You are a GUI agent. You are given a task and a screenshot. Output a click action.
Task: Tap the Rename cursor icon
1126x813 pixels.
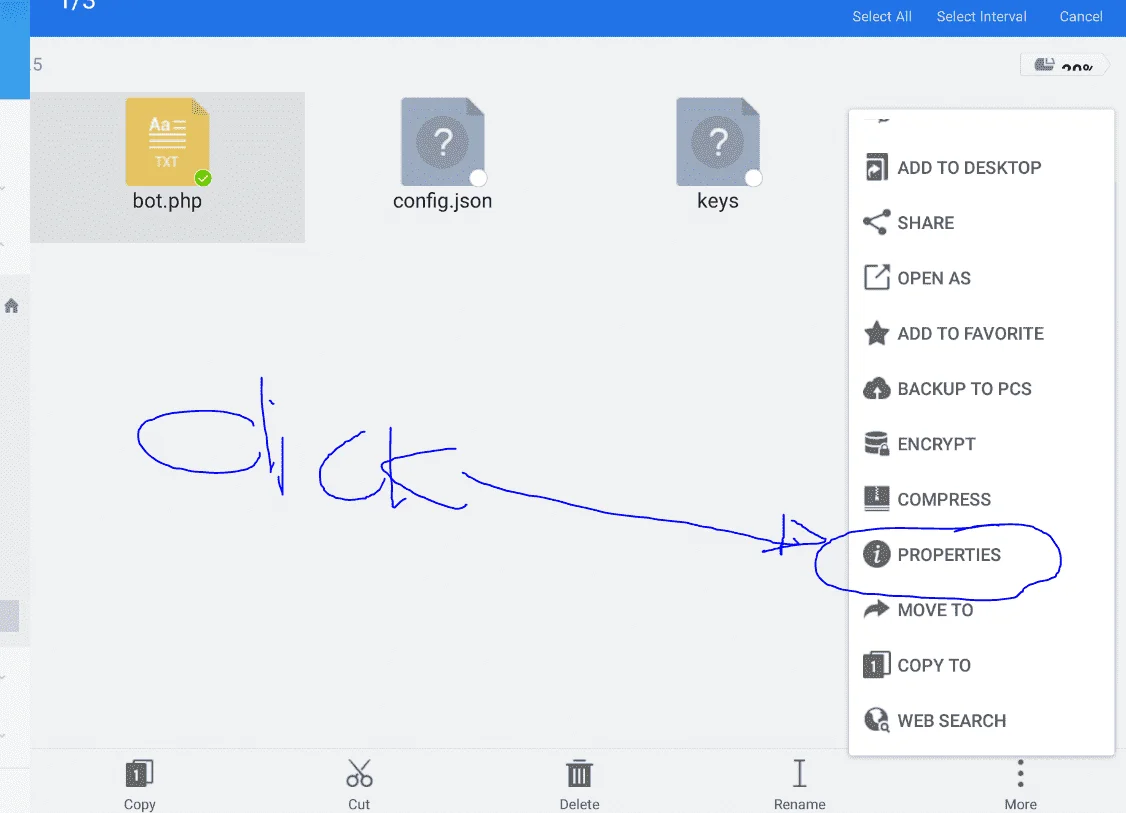point(799,773)
